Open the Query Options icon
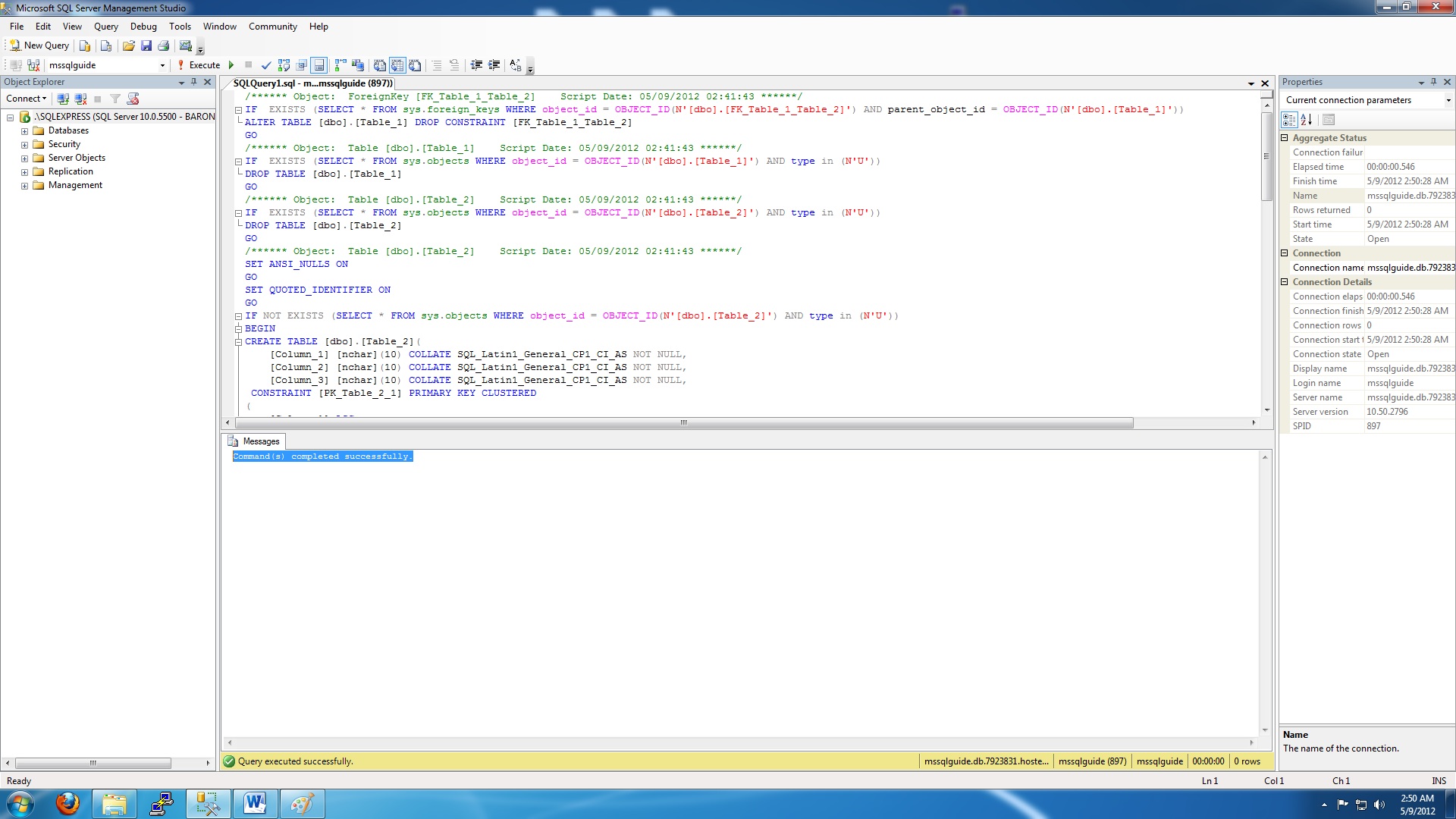Screen dimensions: 1456x819 301,65
